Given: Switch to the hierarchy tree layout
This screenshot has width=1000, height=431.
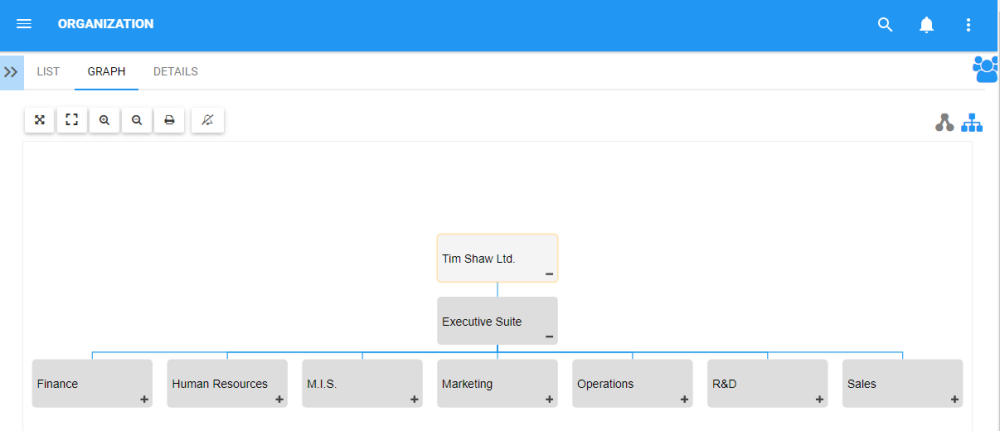Looking at the screenshot, I should pyautogui.click(x=971, y=123).
